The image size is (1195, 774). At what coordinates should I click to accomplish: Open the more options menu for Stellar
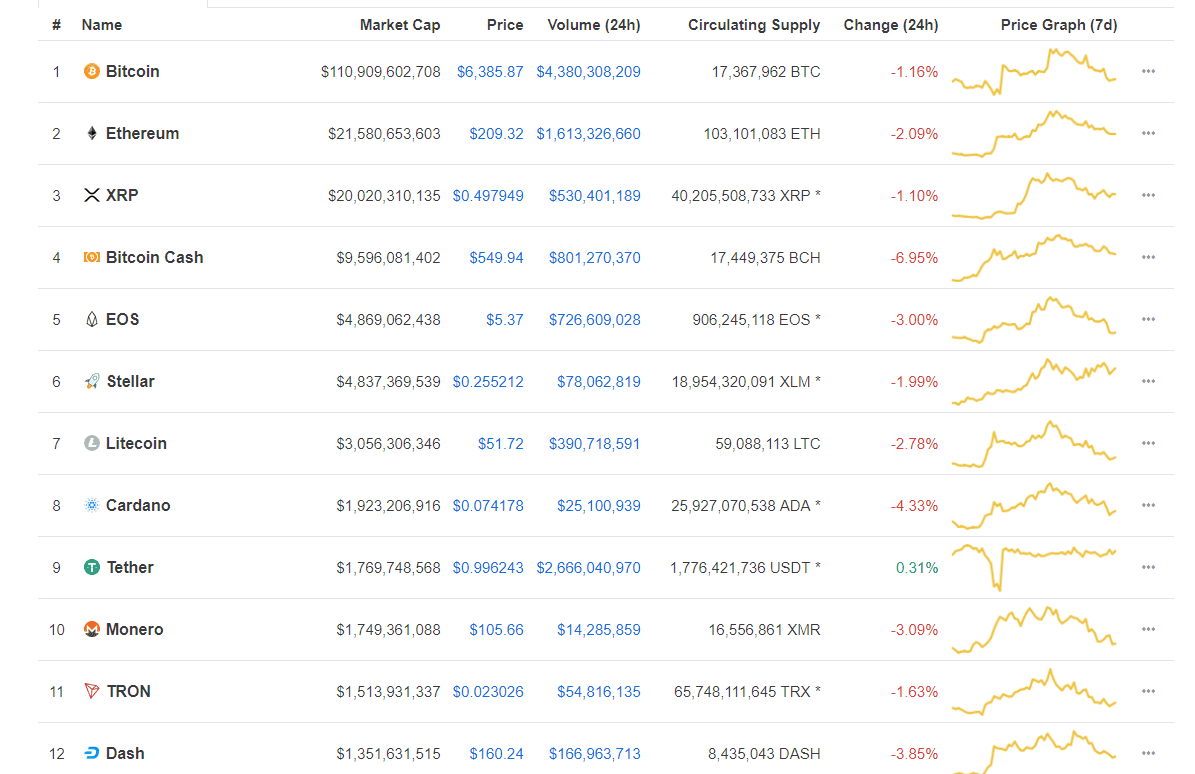click(x=1149, y=381)
